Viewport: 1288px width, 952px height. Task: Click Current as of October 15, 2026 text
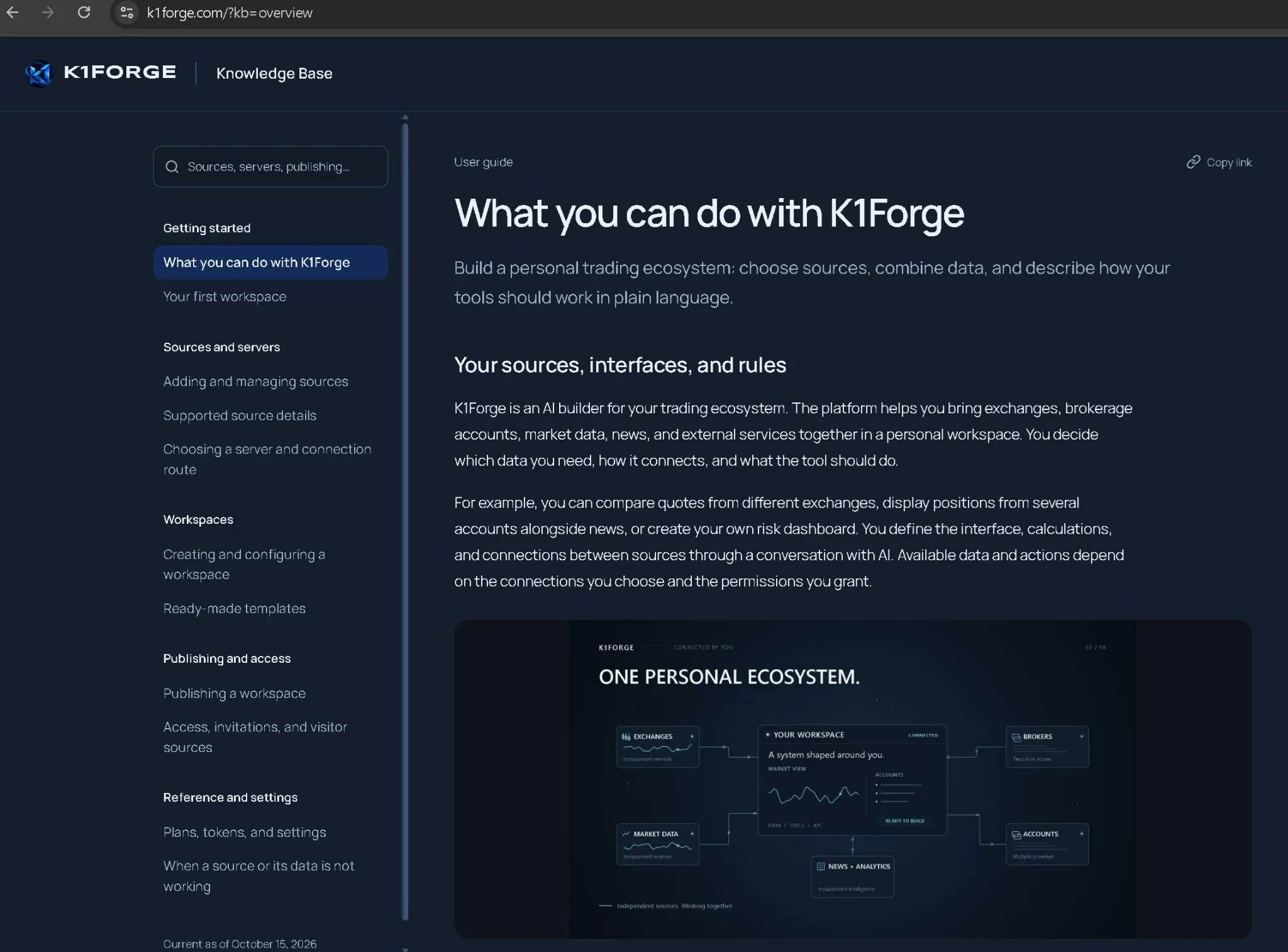pos(240,943)
